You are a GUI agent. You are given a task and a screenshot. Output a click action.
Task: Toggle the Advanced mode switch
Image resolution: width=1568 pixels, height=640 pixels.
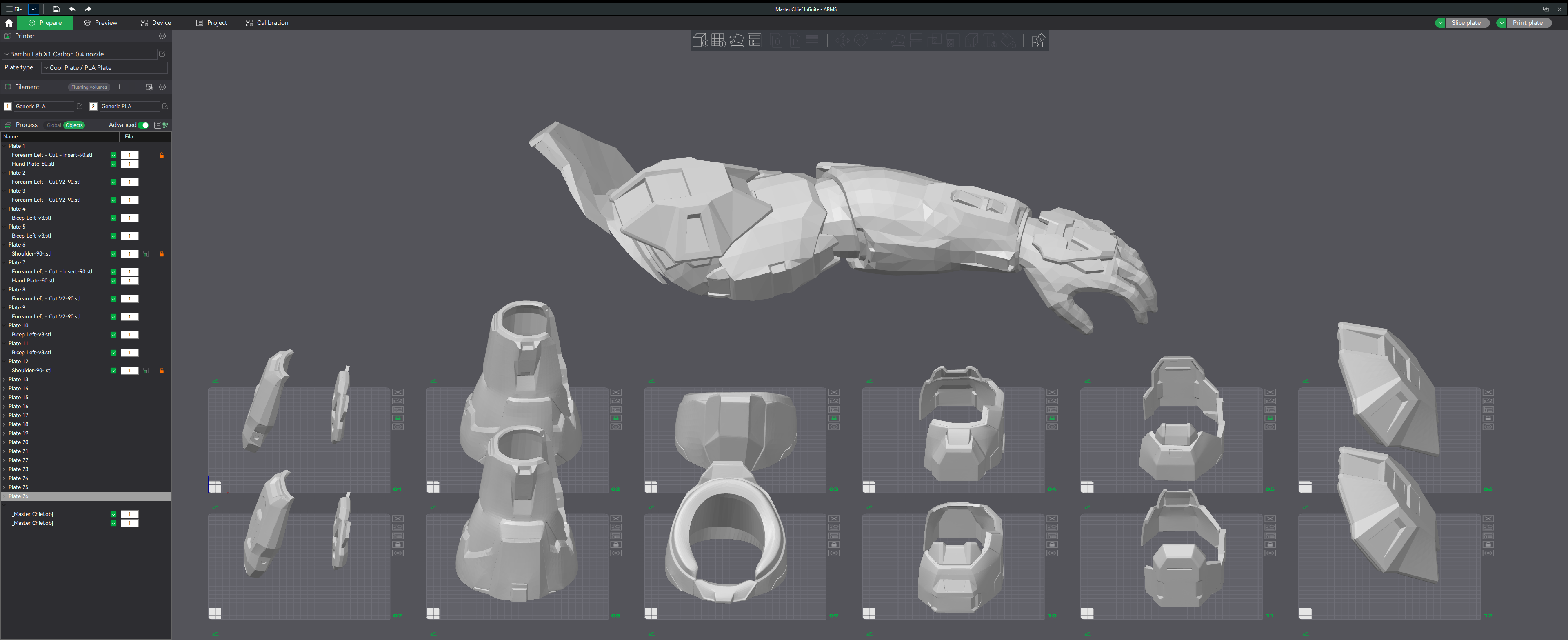pyautogui.click(x=144, y=125)
